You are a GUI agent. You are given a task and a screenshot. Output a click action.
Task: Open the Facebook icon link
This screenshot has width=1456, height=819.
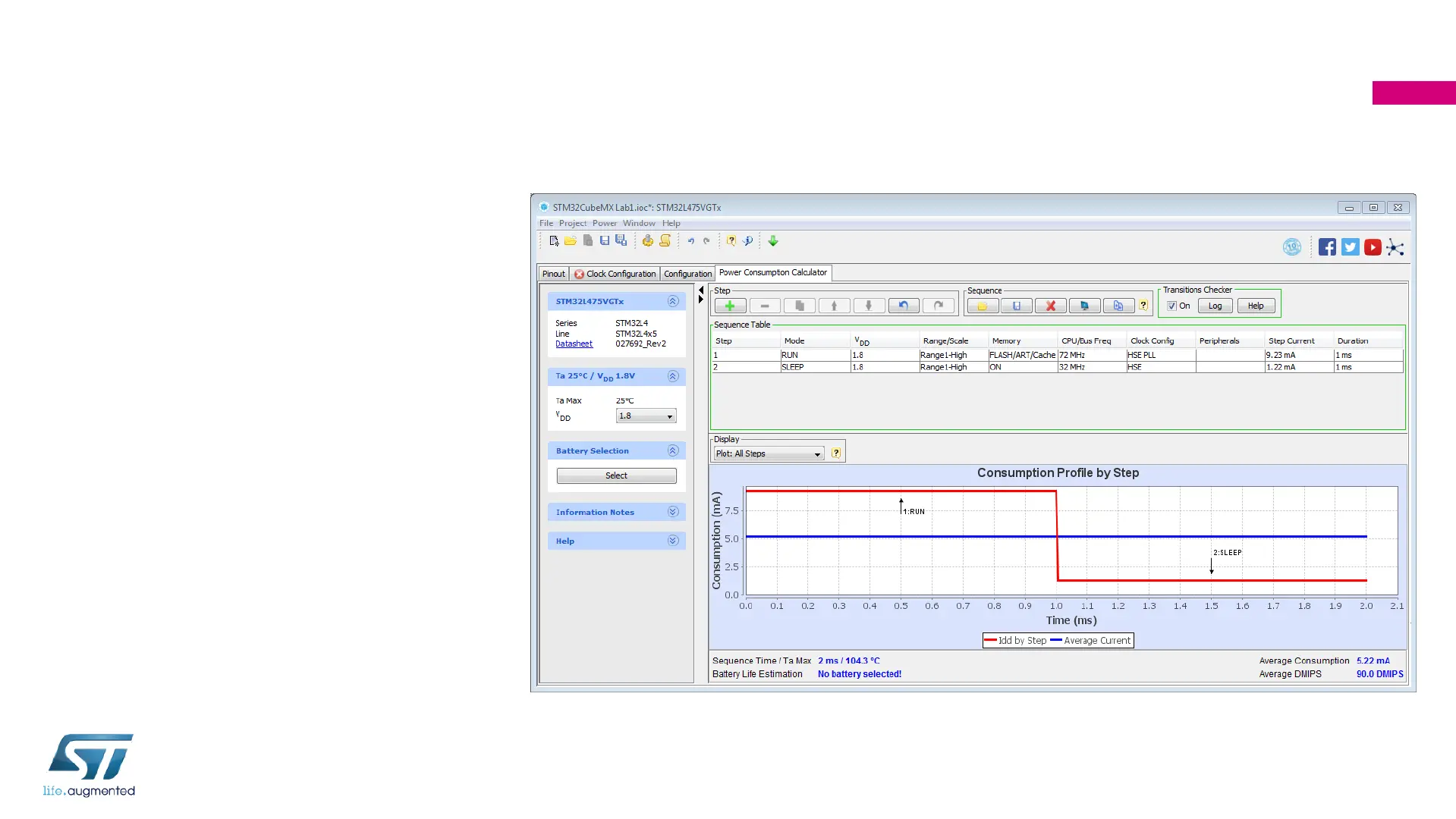tap(1326, 247)
